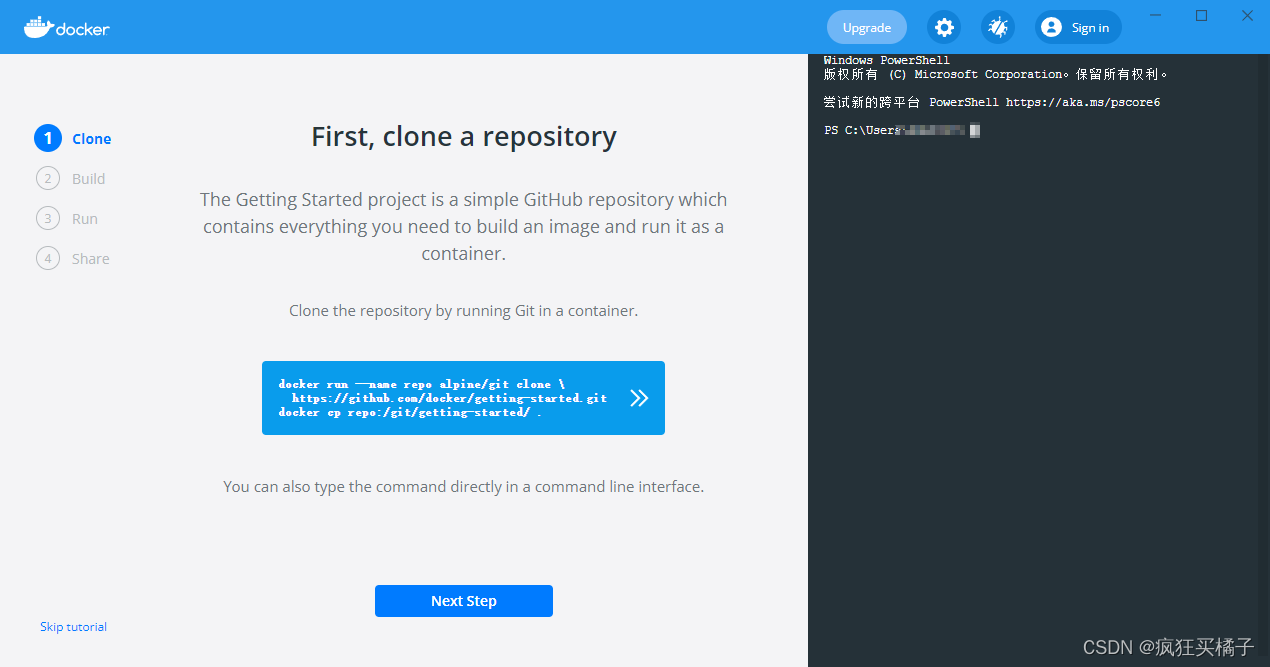Click the step 3 circle icon
The image size is (1270, 667).
(47, 218)
